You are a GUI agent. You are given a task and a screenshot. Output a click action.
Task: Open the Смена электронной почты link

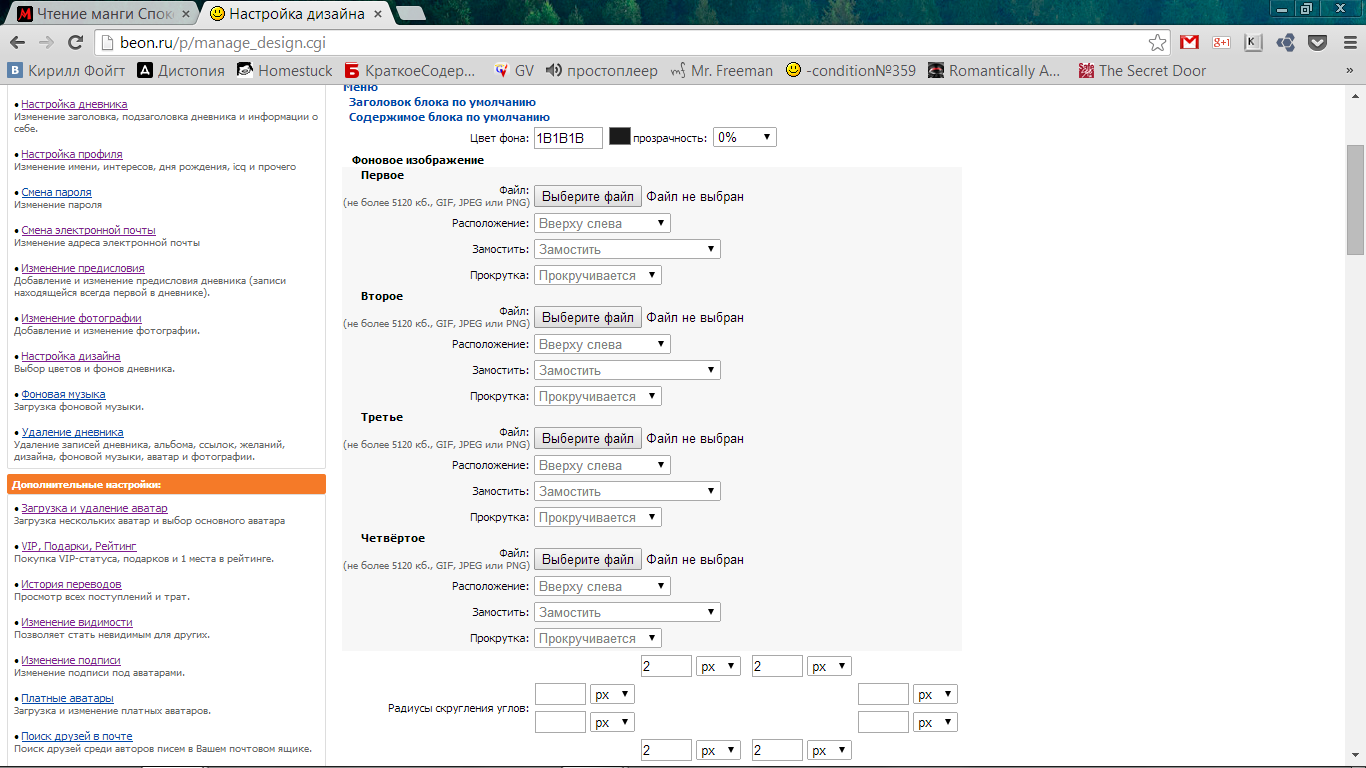point(88,230)
